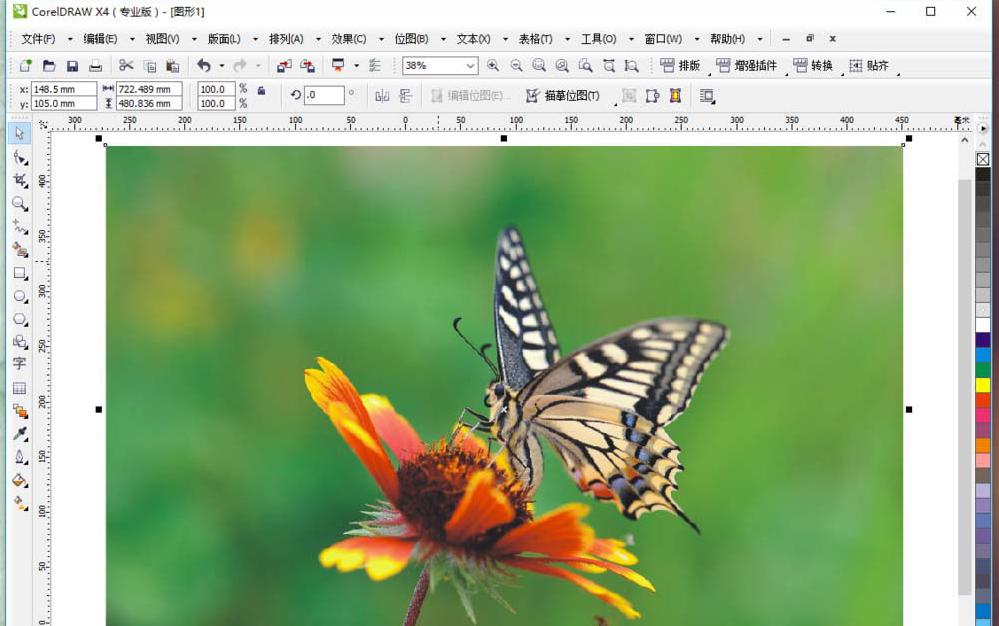This screenshot has width=999, height=626.
Task: Pick the yellow palette swatch
Action: coord(983,385)
